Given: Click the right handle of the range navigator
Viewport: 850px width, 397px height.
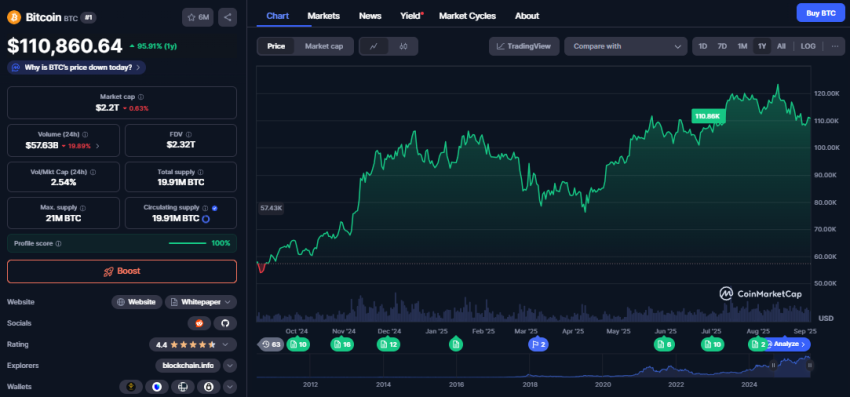Looking at the screenshot, I should pyautogui.click(x=810, y=366).
